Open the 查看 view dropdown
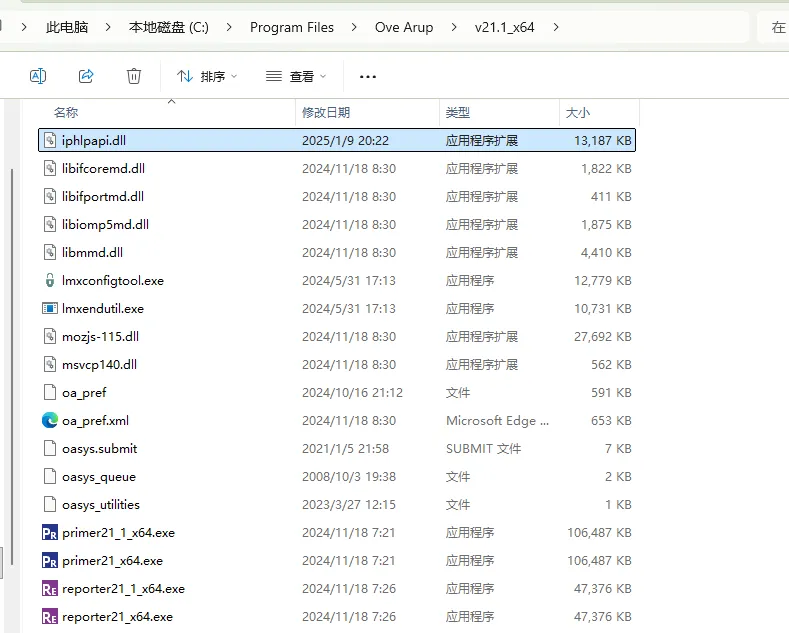The height and width of the screenshot is (633, 789). click(296, 76)
